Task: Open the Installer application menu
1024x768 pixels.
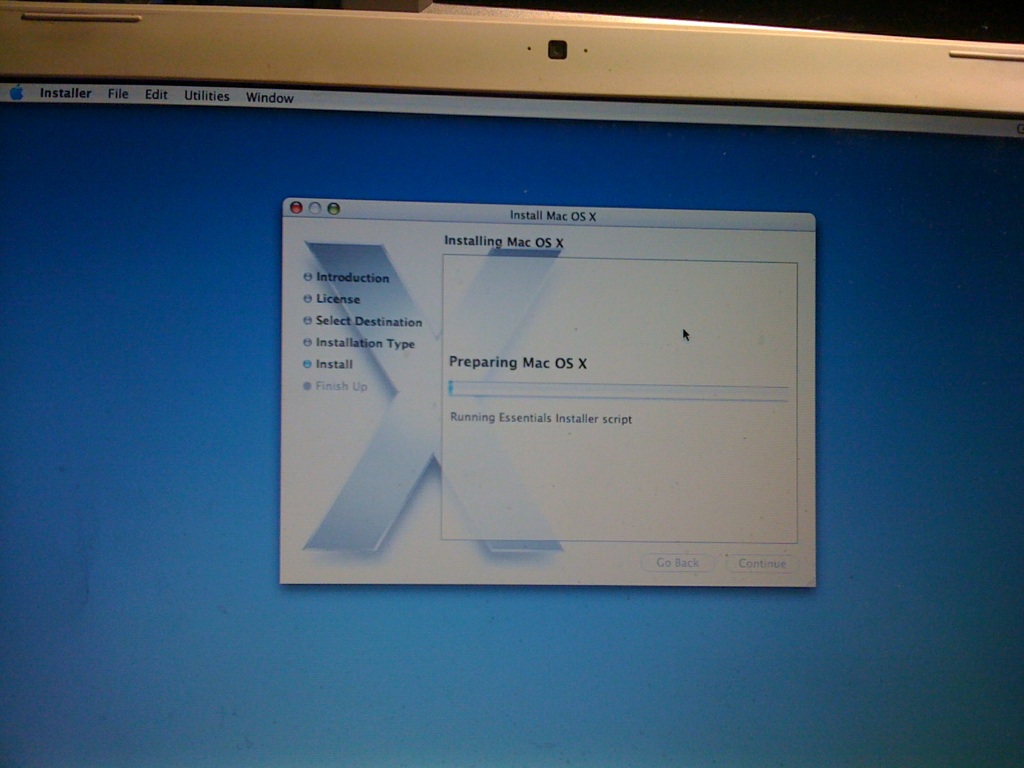Action: click(65, 94)
